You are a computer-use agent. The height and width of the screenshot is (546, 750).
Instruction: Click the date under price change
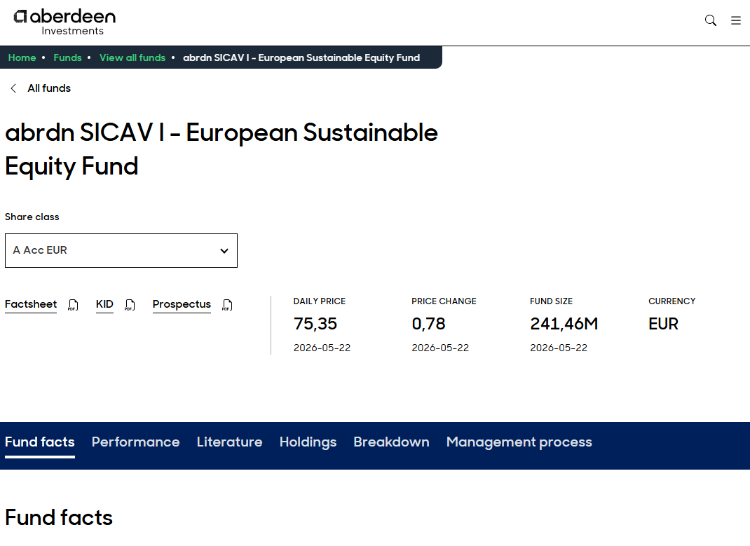click(x=440, y=348)
